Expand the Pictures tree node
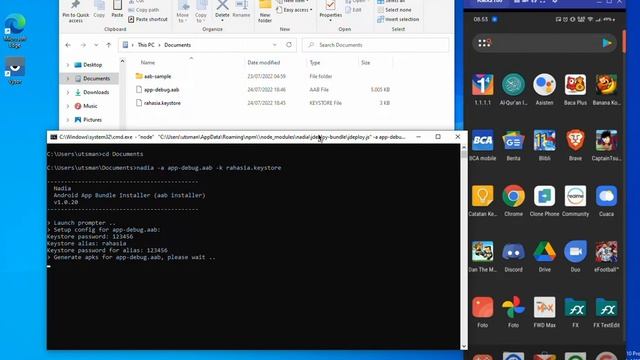The image size is (640, 360). point(68,120)
